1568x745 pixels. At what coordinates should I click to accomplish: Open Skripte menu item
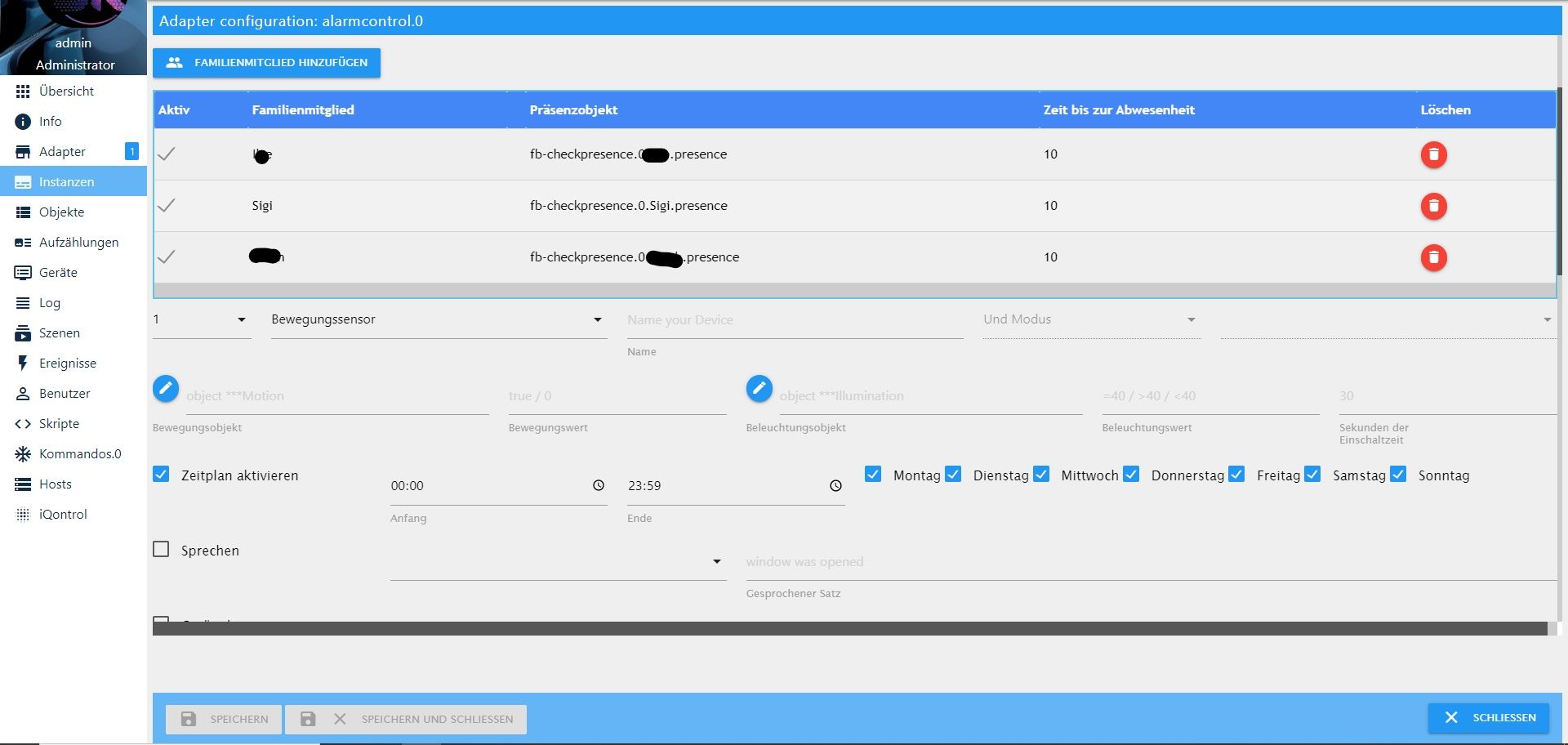click(73, 424)
